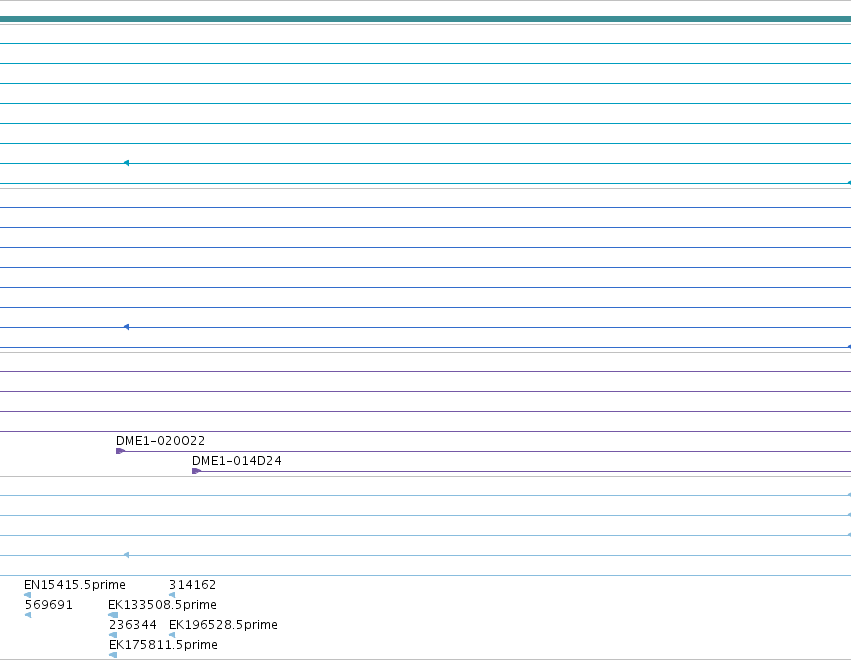Select the 569691 feature label
The height and width of the screenshot is (660, 851).
(x=49, y=605)
